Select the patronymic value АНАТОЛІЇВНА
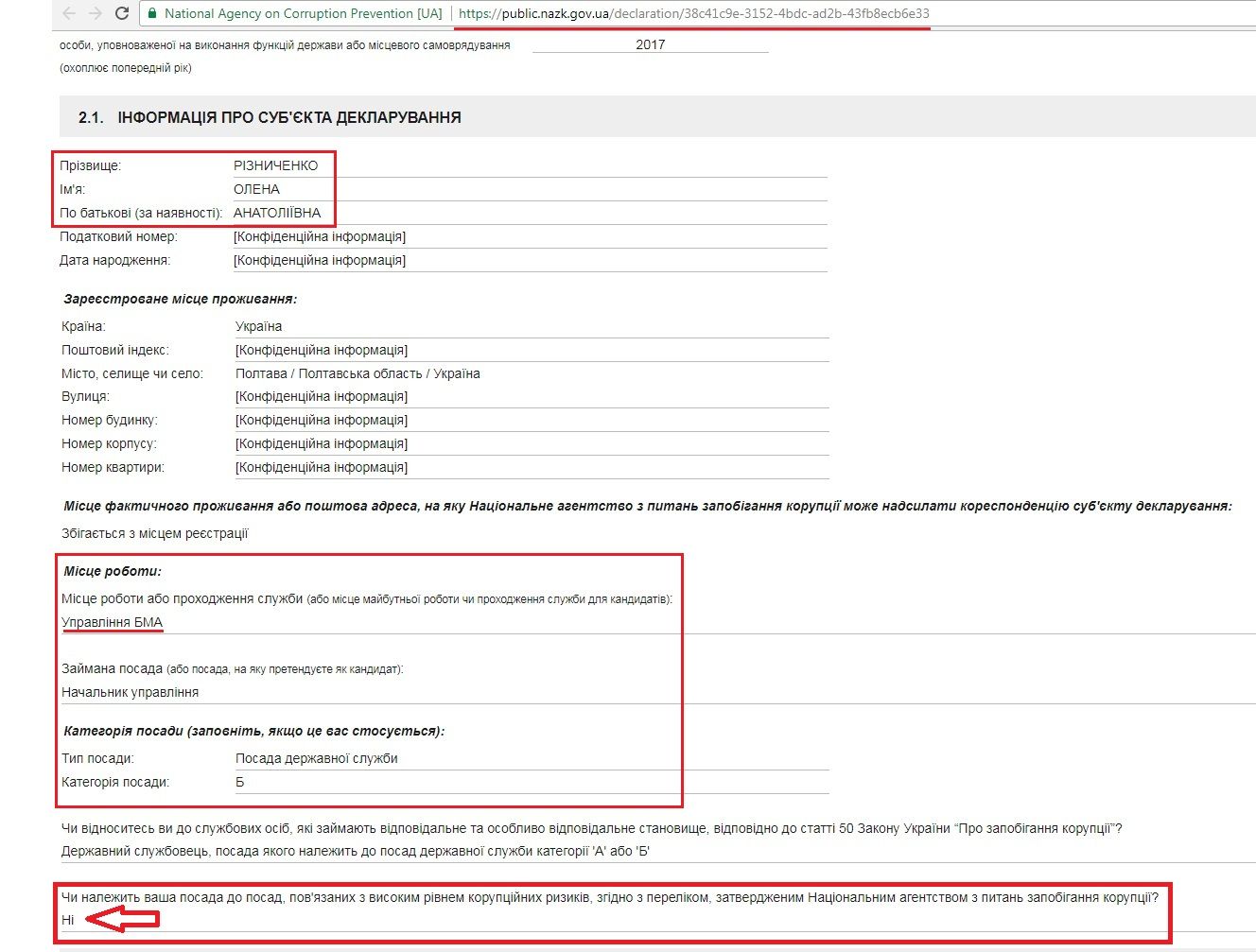 tap(277, 213)
